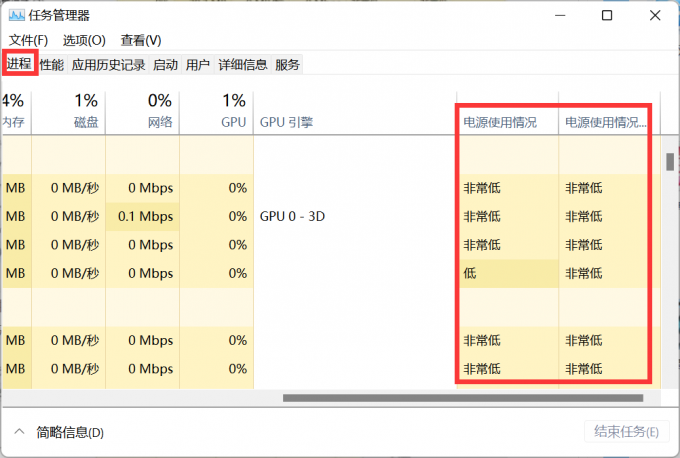Sort by the GPU 引擎 column header

pos(287,122)
